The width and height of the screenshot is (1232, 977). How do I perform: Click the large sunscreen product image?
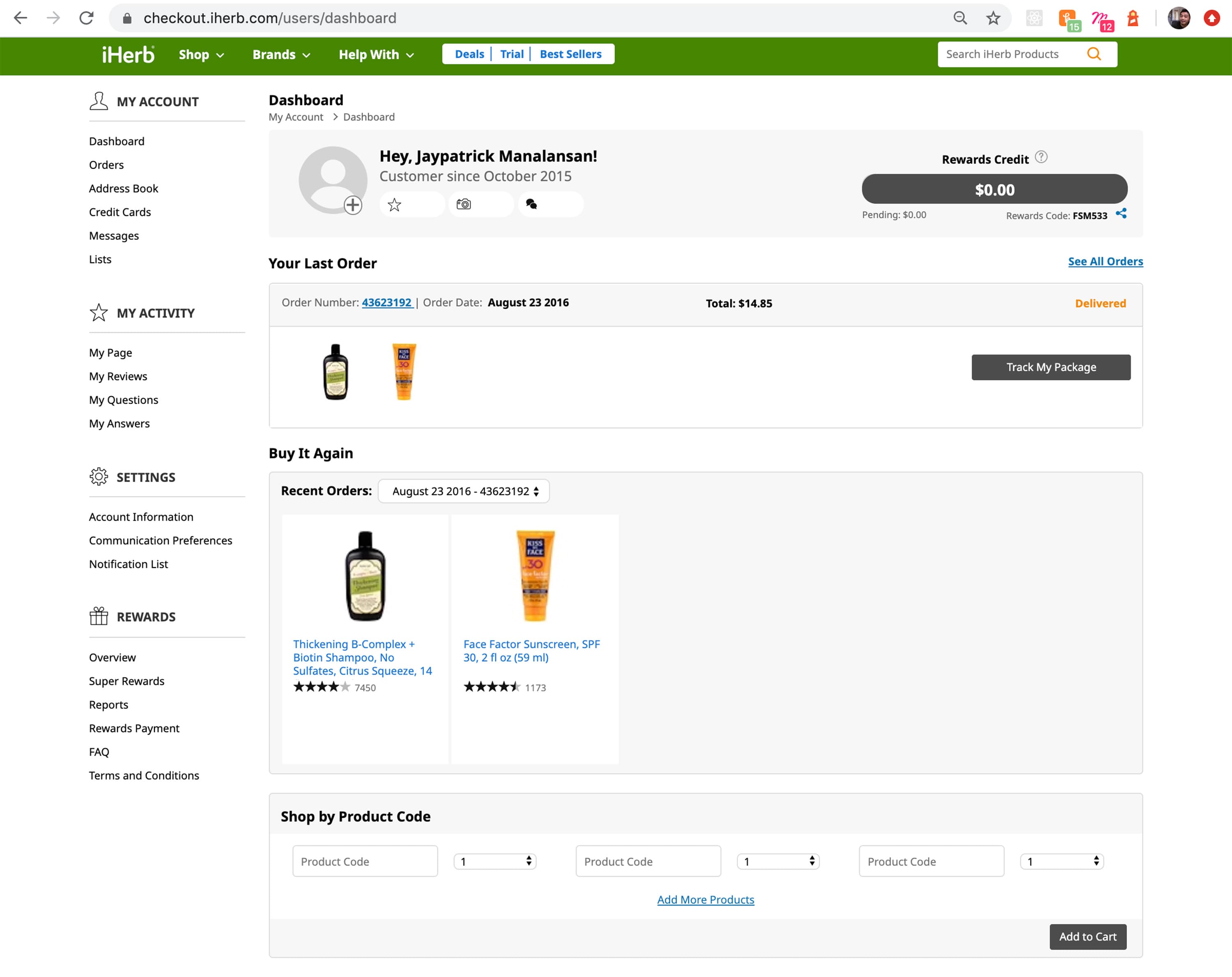(x=535, y=576)
